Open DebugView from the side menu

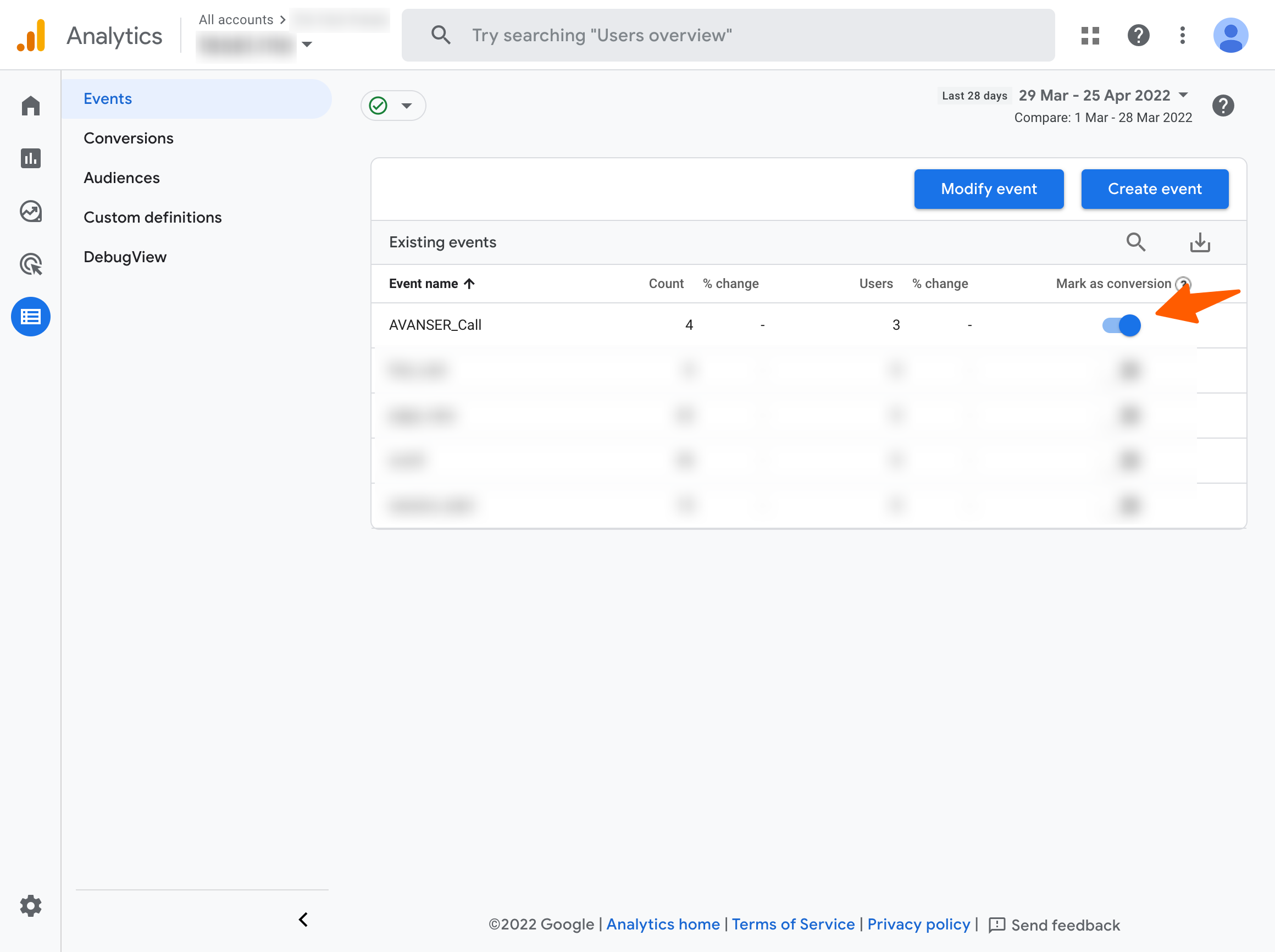click(x=125, y=257)
